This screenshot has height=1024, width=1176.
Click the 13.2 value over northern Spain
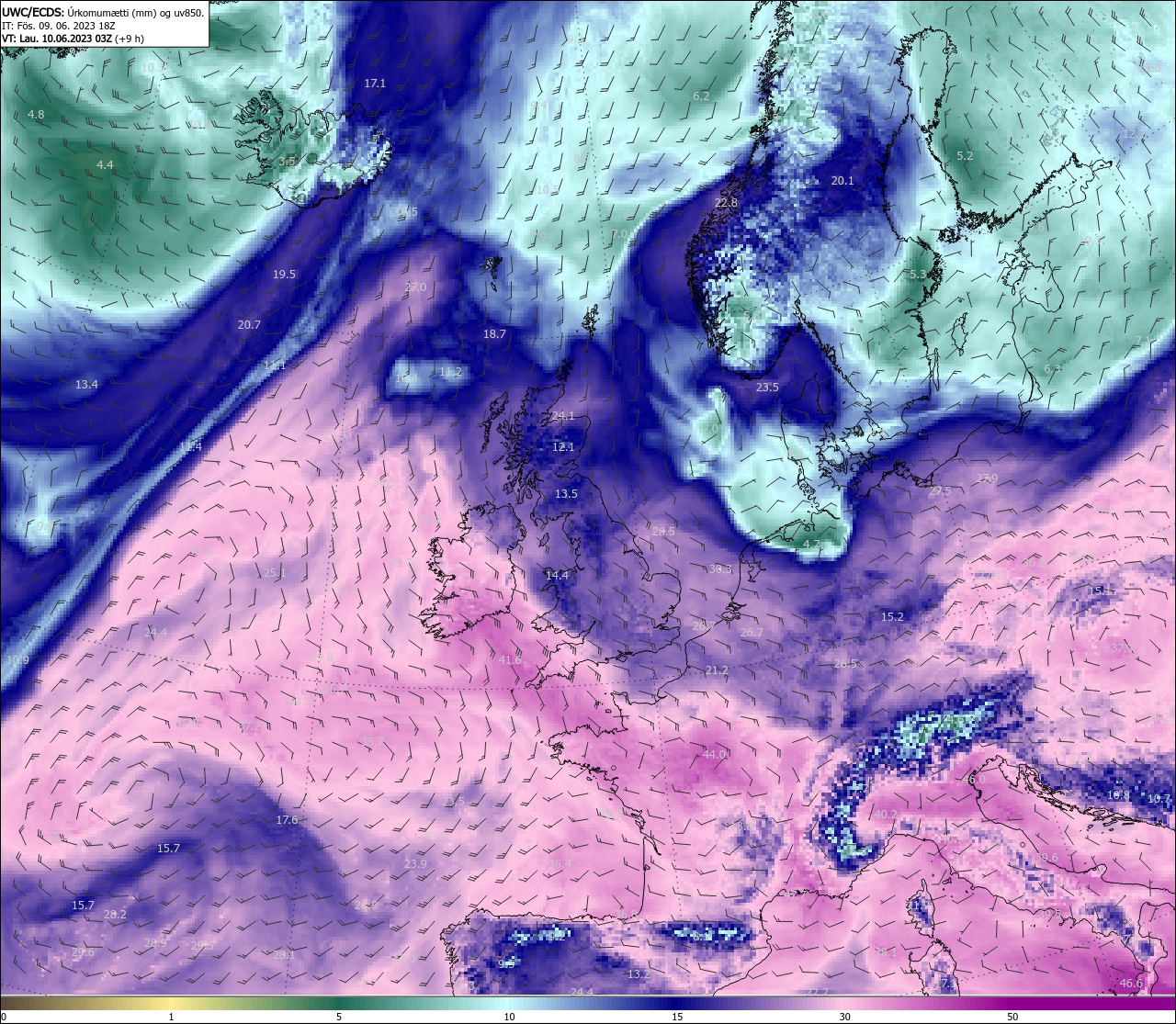point(638,973)
